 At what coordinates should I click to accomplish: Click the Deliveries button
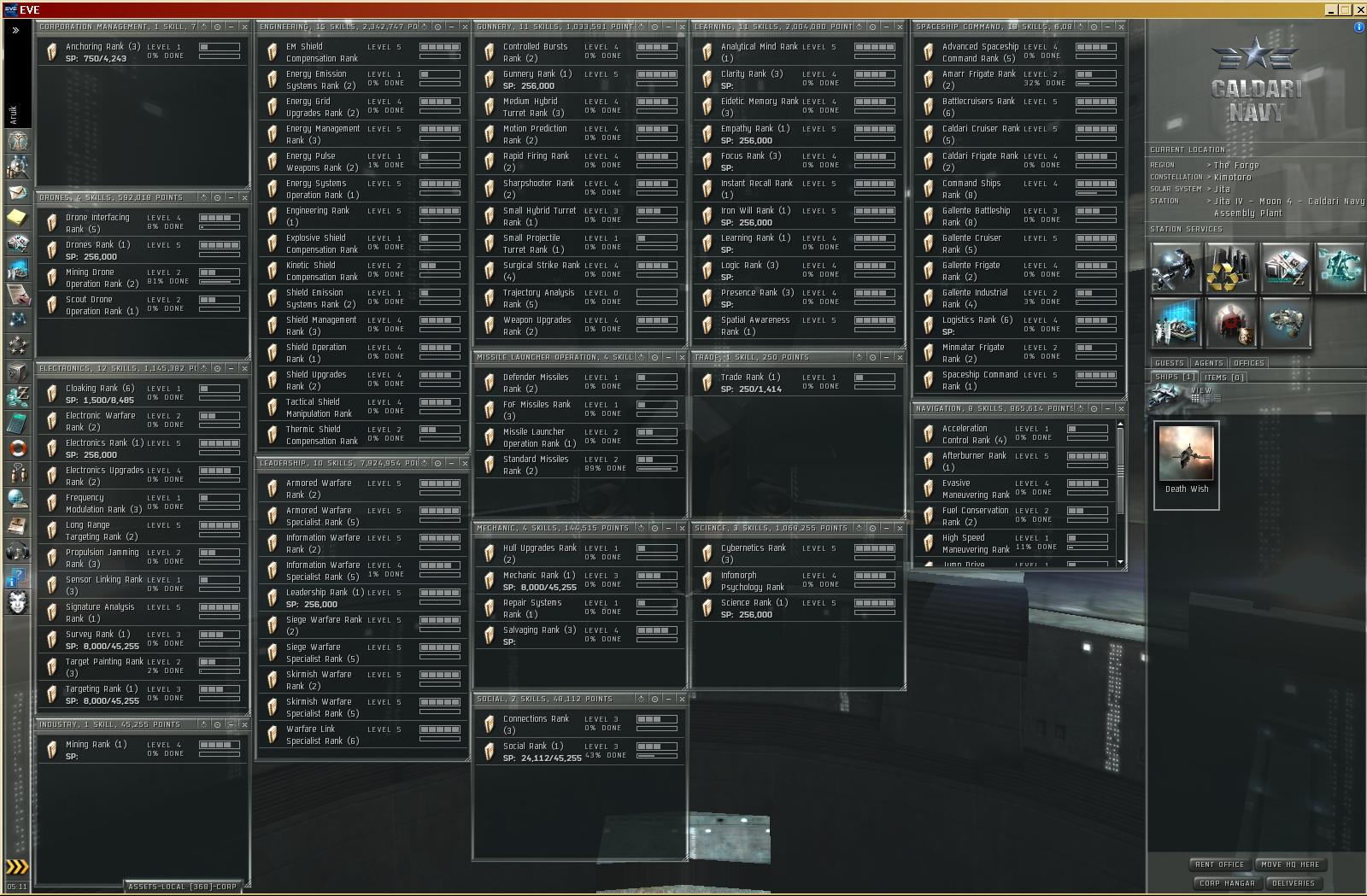point(1294,883)
